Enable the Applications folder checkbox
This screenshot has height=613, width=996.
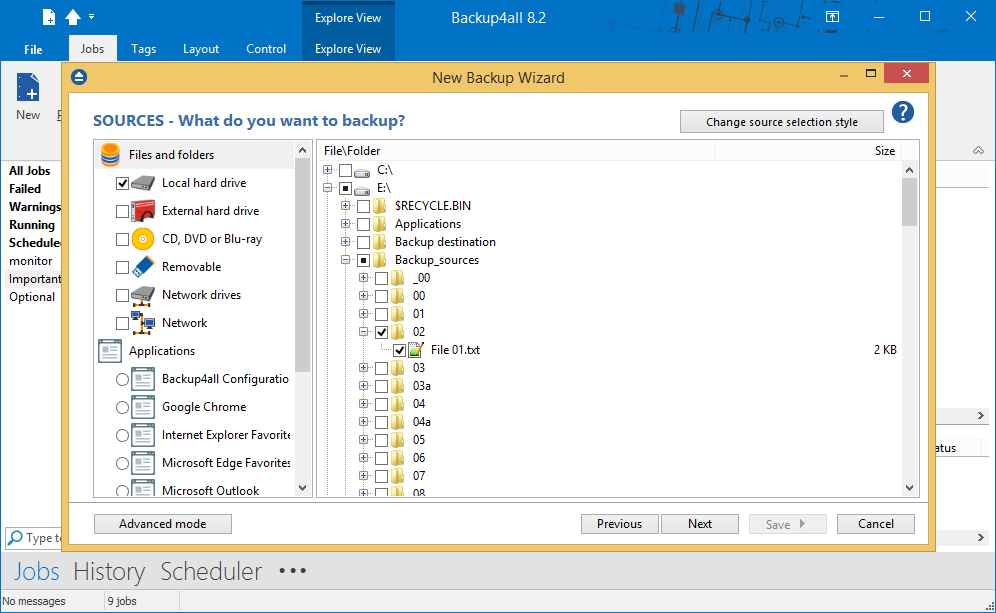364,224
